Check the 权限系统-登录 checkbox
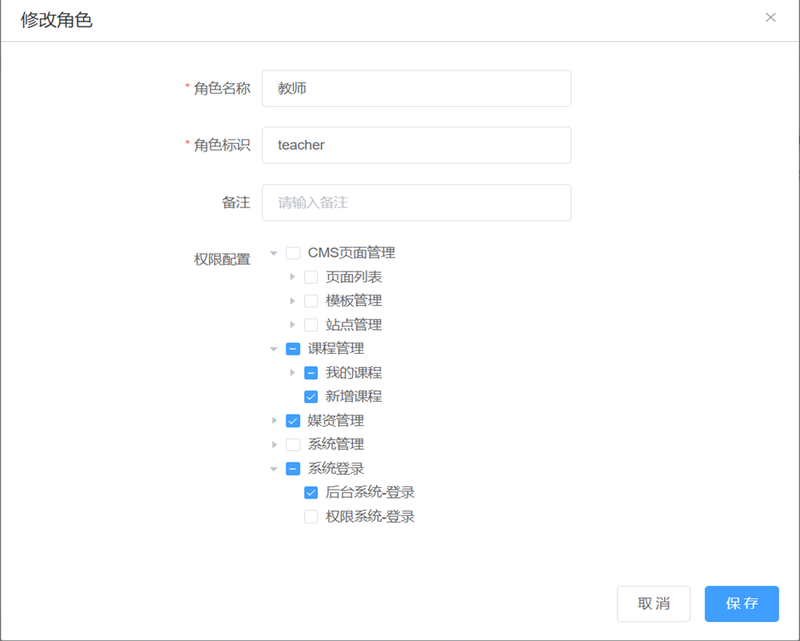This screenshot has width=800, height=641. 311,516
